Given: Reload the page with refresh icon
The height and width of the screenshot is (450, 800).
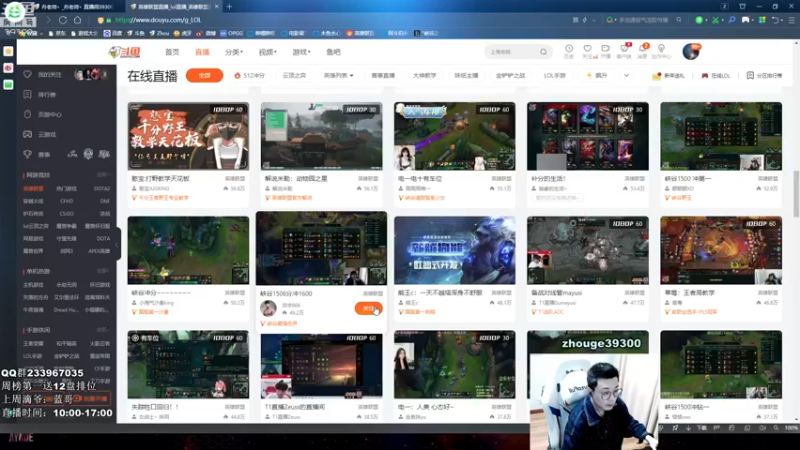Looking at the screenshot, I should tap(63, 20).
